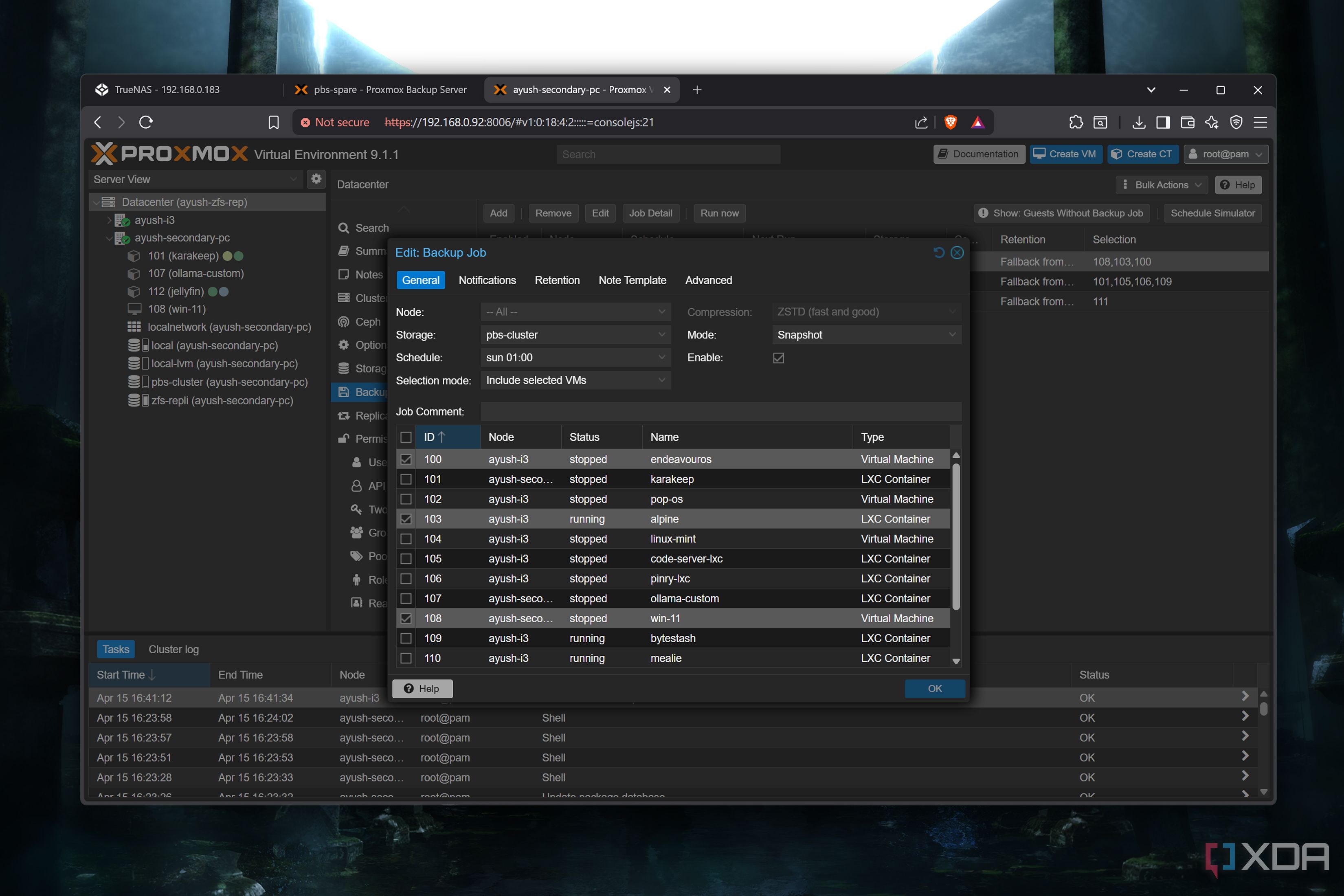Select the 101 (karakeep) container

pos(183,256)
